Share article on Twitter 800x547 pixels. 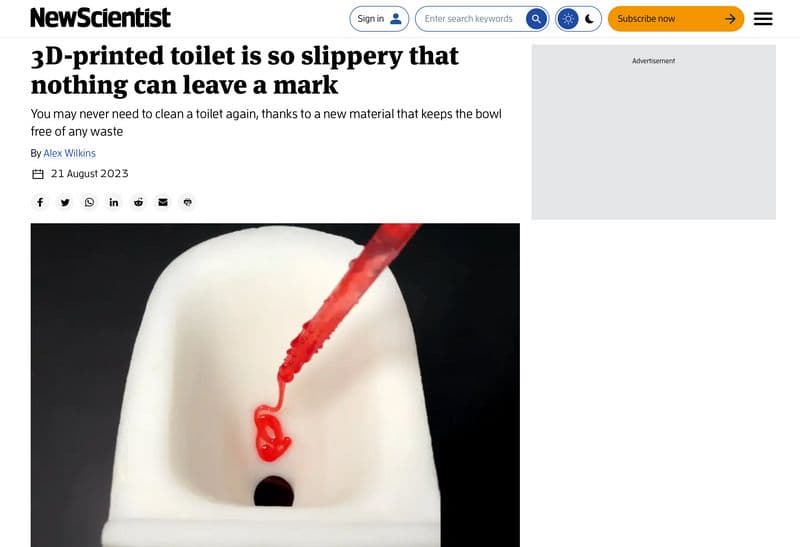pos(65,202)
